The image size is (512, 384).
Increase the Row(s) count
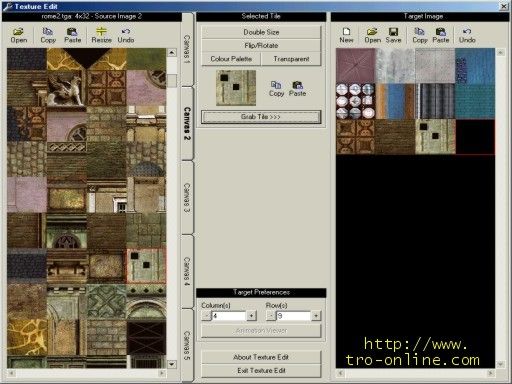pos(316,315)
